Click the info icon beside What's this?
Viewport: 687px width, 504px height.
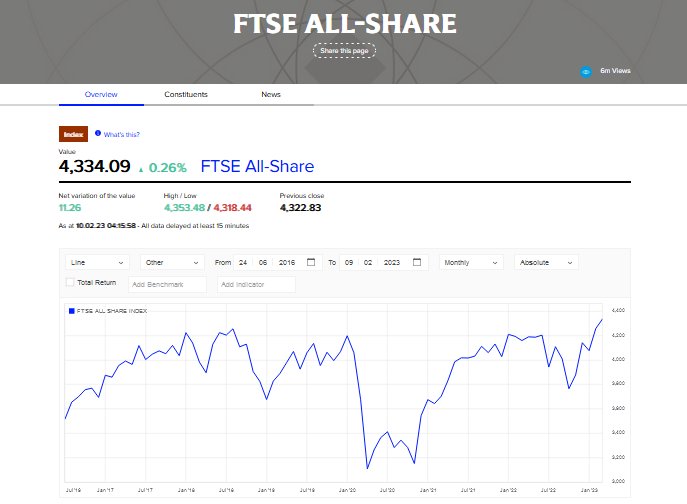click(98, 133)
